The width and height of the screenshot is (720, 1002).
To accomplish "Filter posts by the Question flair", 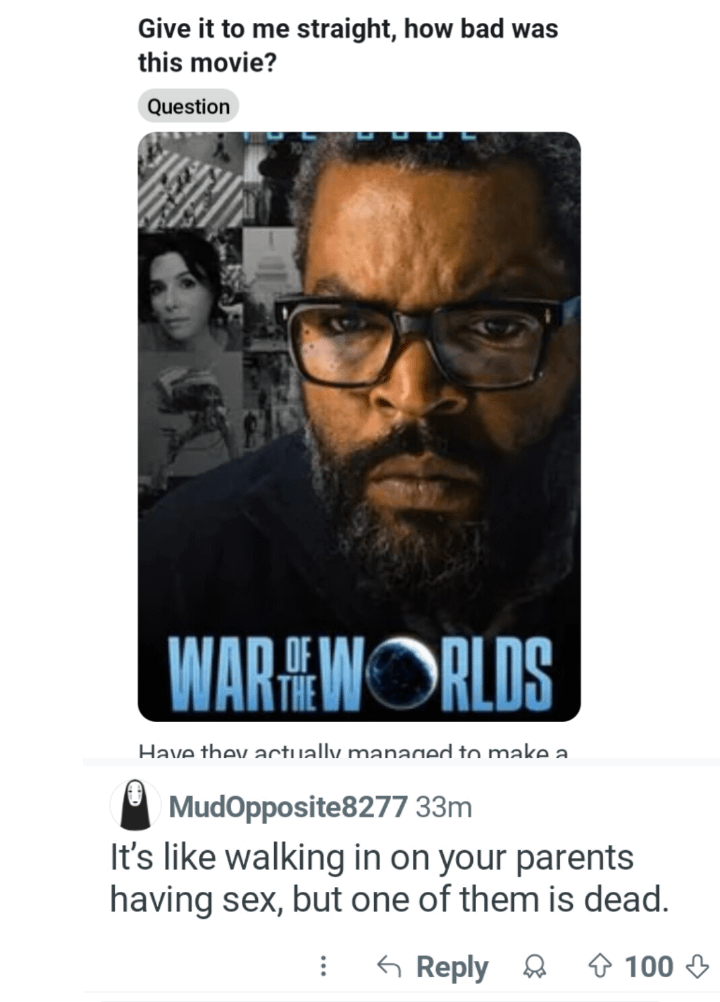I will click(188, 106).
